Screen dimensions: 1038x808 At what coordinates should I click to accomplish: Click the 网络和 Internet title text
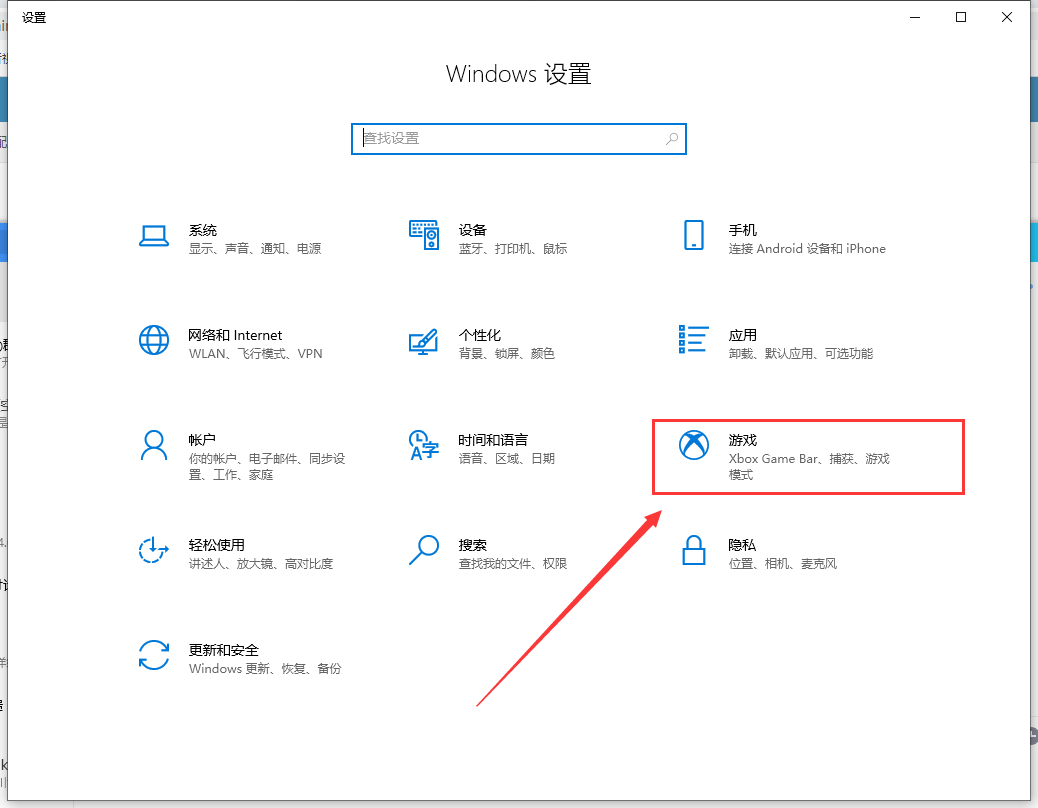pos(235,335)
